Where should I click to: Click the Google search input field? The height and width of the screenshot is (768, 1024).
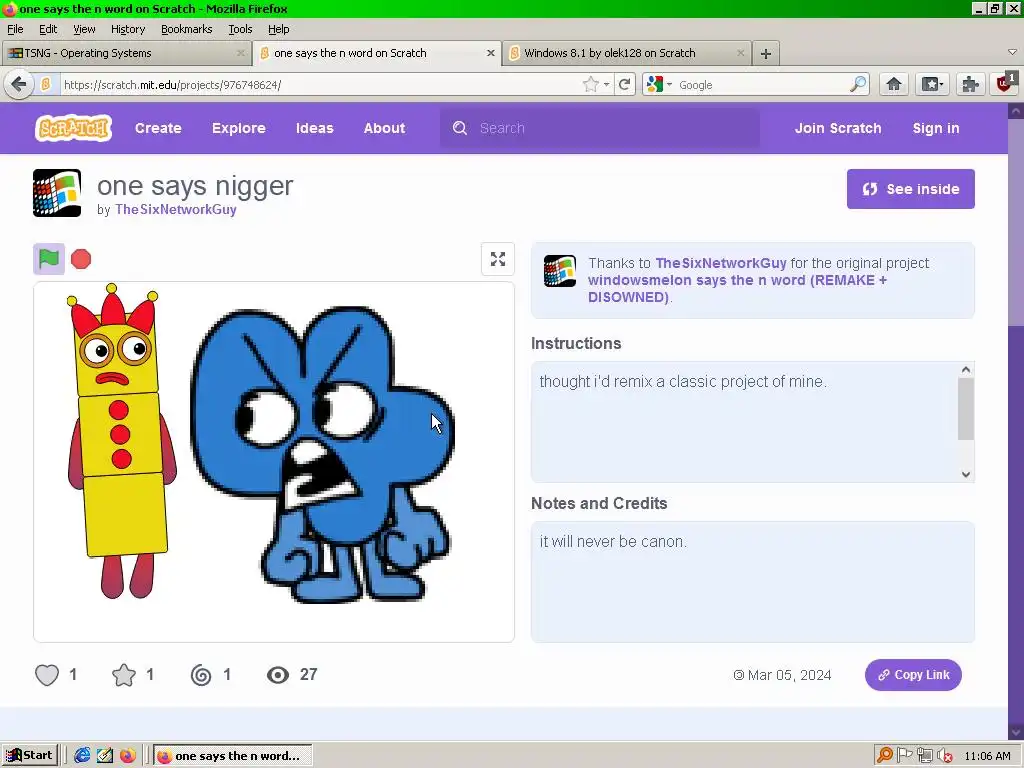click(x=761, y=85)
